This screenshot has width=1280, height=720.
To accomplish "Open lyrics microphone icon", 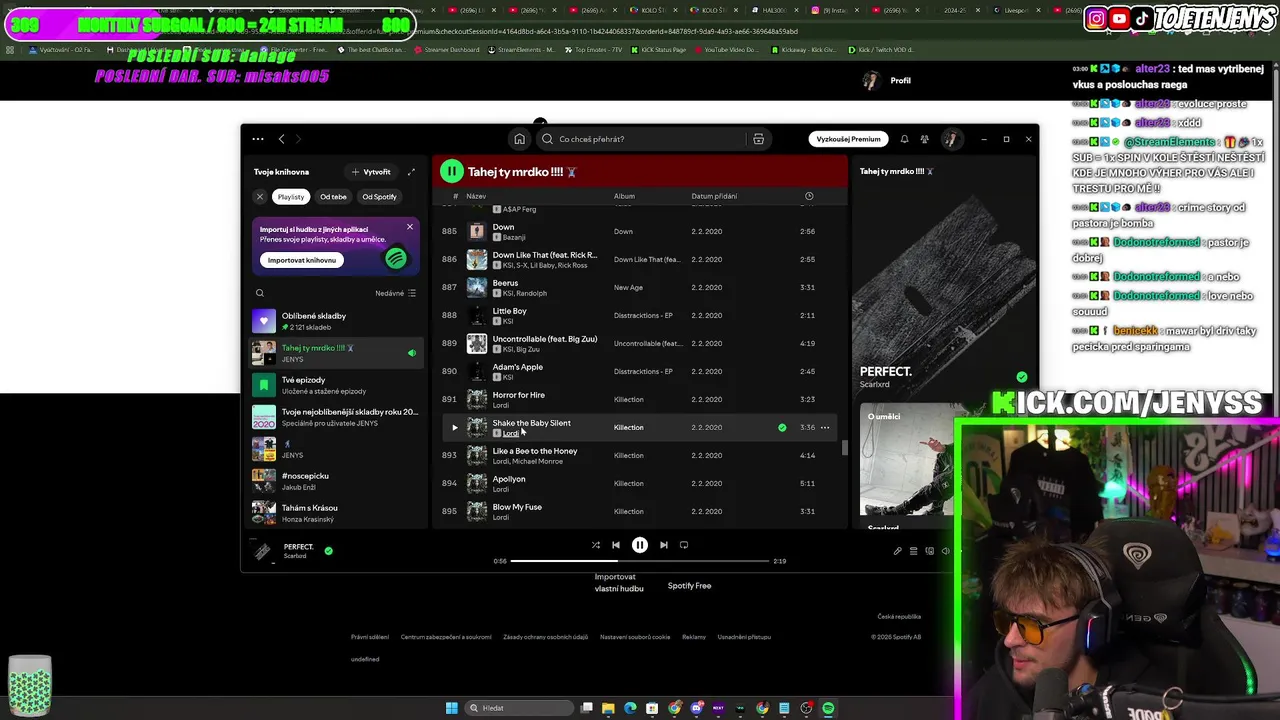I will click(x=897, y=551).
